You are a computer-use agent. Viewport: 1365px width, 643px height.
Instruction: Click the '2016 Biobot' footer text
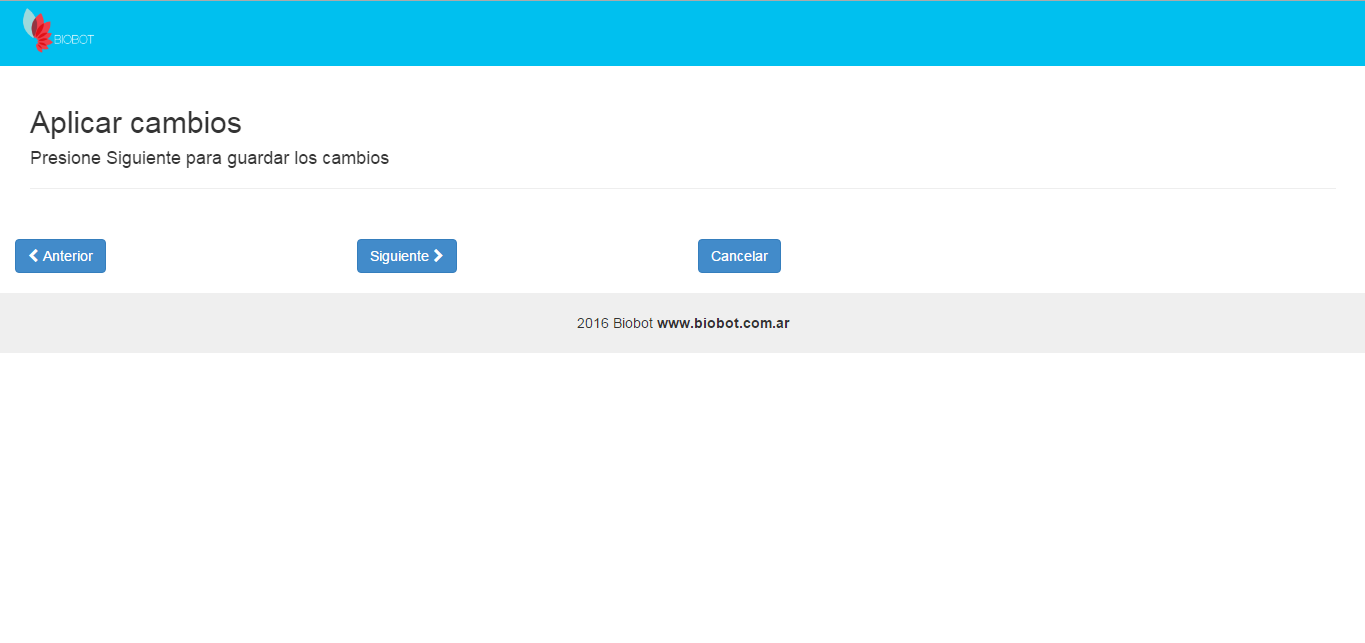[614, 323]
